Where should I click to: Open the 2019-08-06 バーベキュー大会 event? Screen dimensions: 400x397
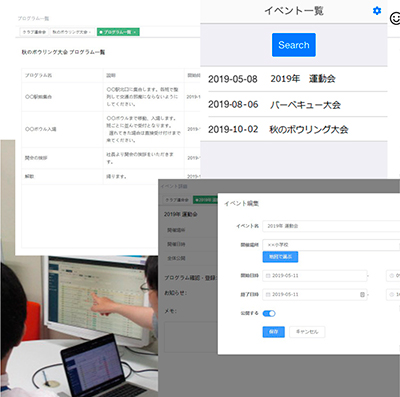pyautogui.click(x=298, y=105)
